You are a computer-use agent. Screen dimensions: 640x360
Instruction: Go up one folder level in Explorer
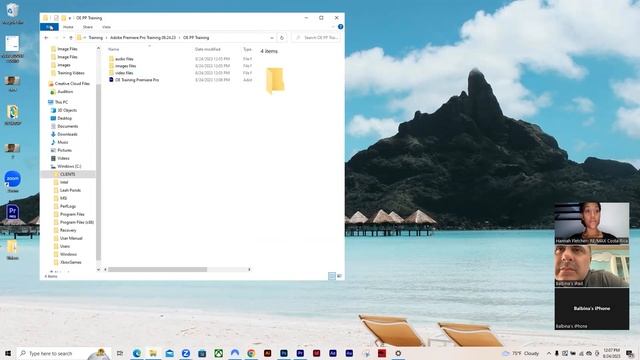click(x=71, y=38)
